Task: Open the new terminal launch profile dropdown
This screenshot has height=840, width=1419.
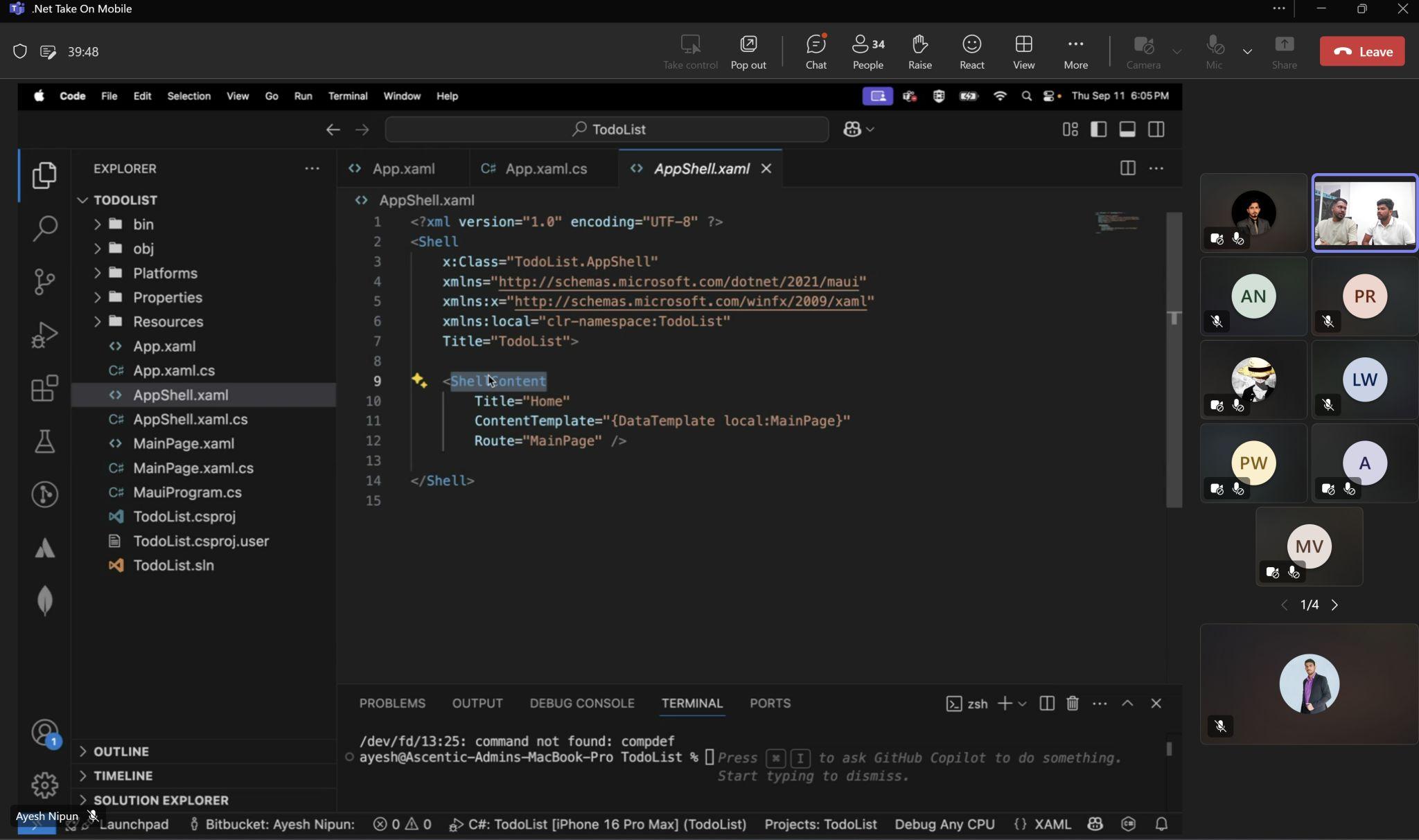Action: click(1022, 704)
